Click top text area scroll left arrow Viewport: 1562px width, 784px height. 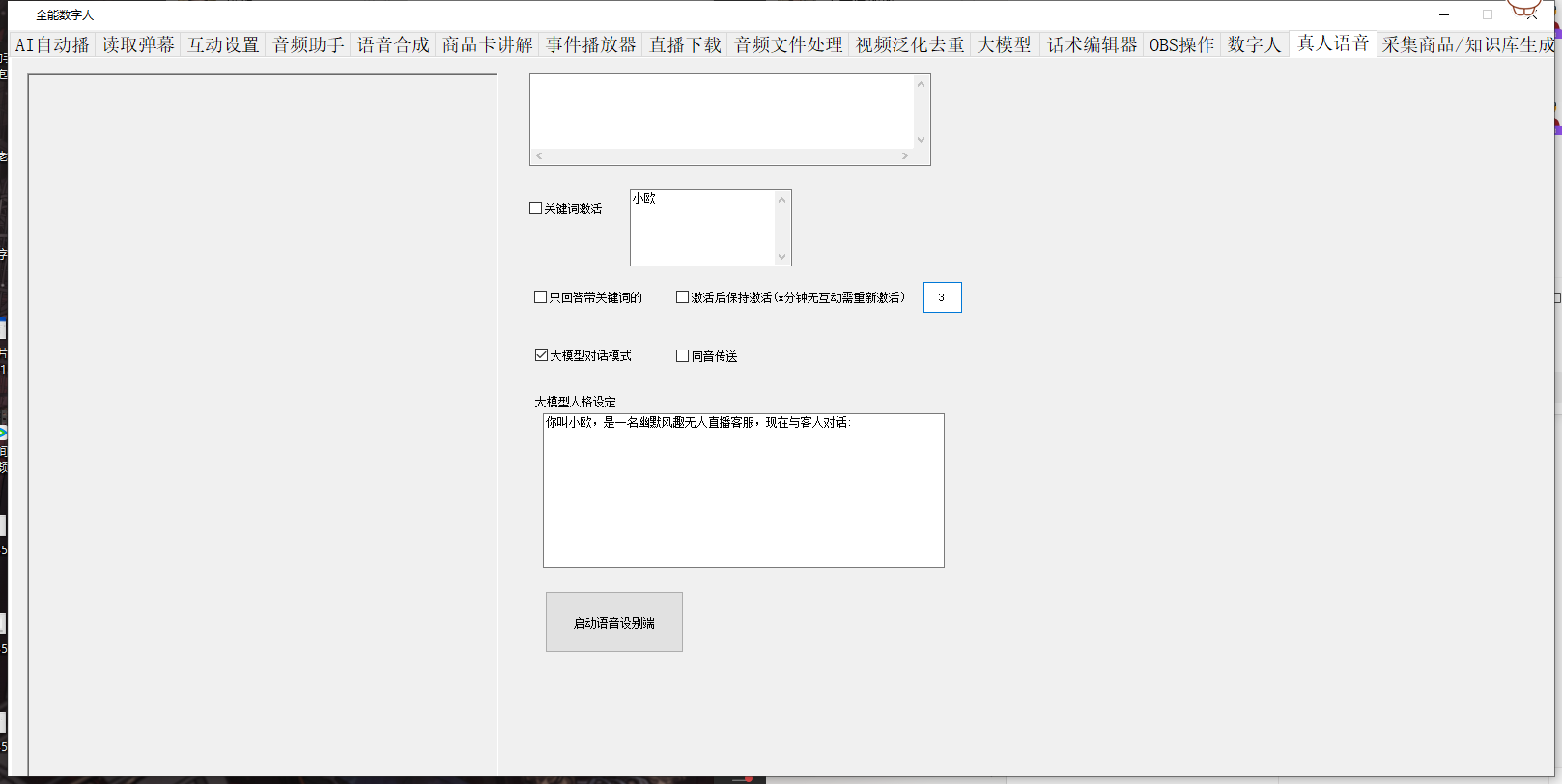(x=539, y=156)
